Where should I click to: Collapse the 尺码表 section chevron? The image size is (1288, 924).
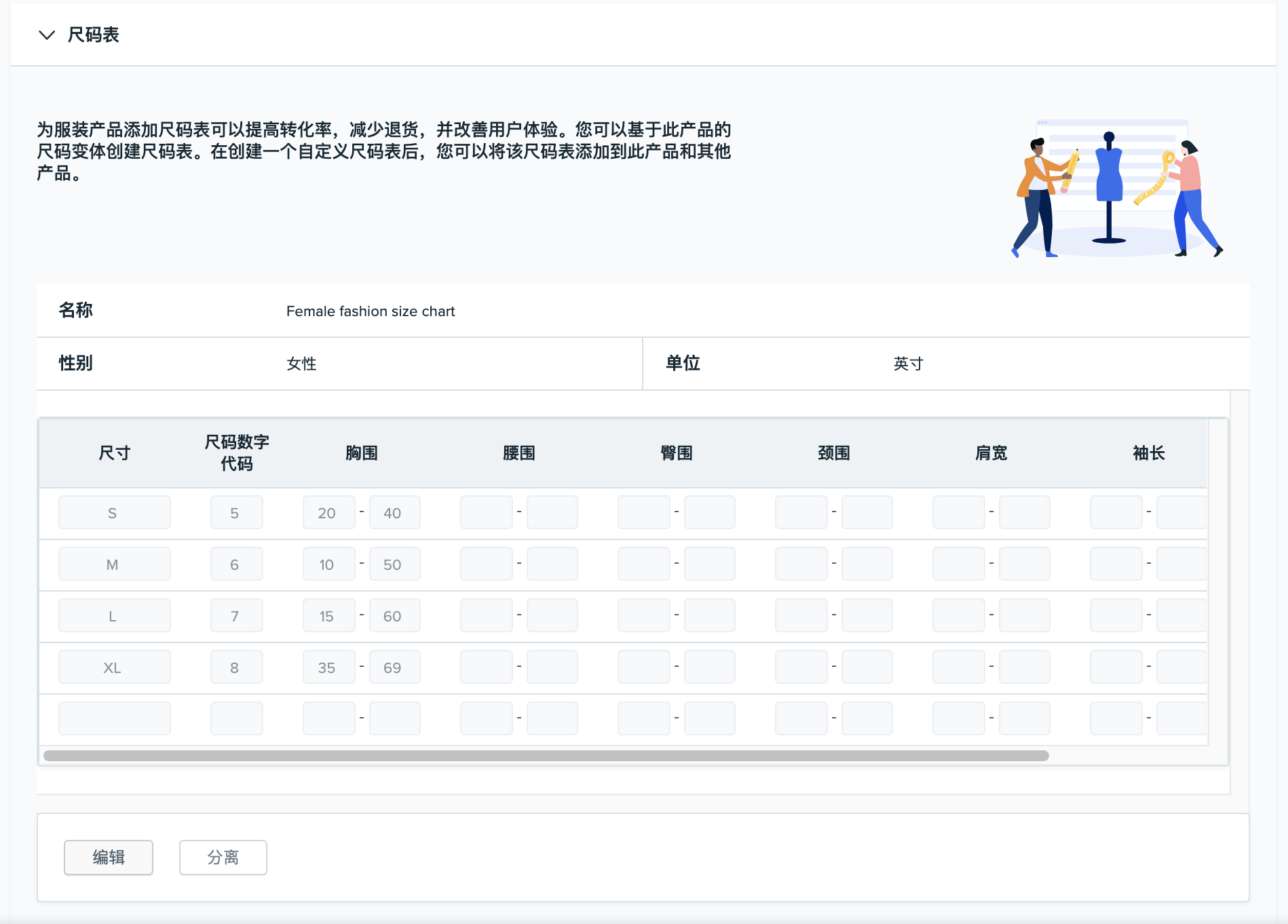(x=47, y=35)
